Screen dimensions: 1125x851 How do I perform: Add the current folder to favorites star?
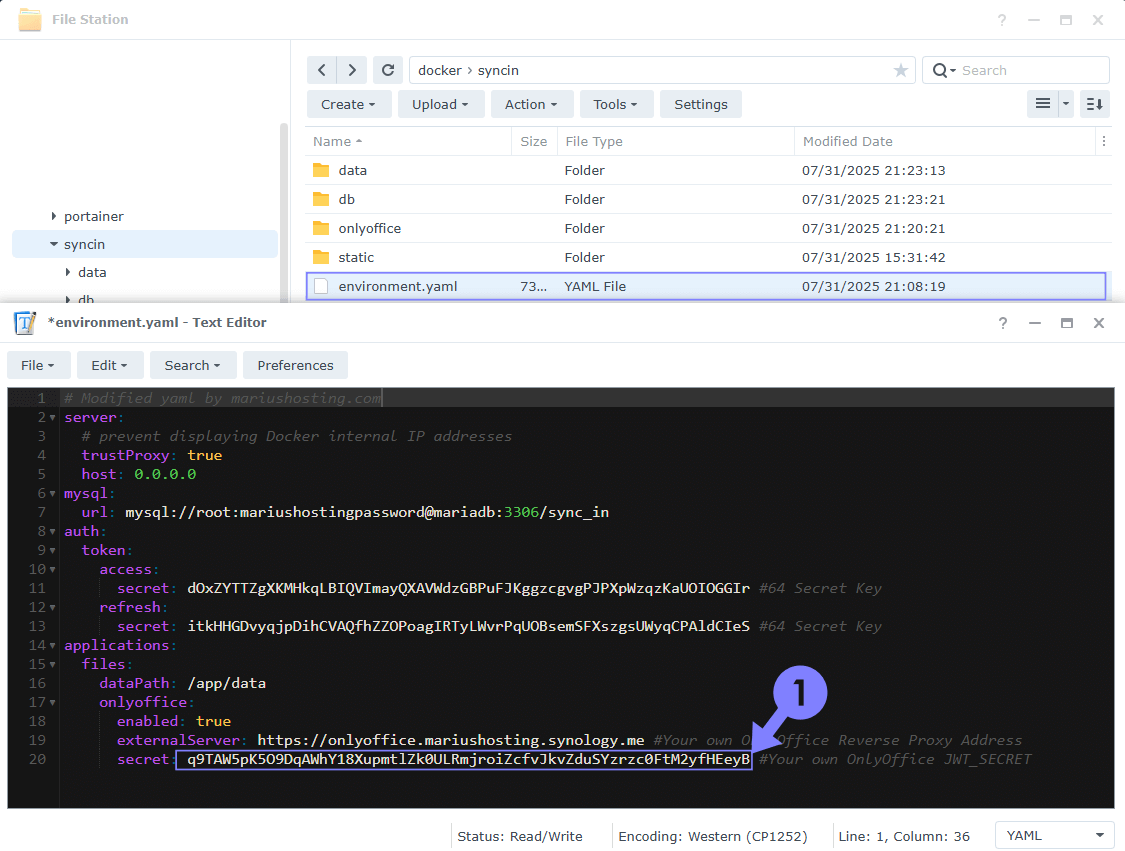(900, 70)
